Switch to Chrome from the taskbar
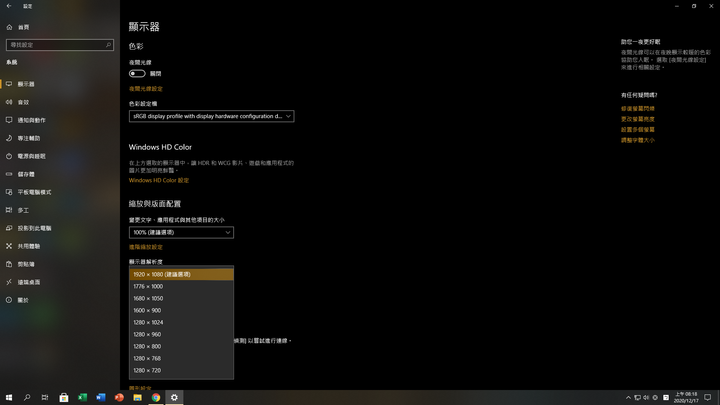 156,398
